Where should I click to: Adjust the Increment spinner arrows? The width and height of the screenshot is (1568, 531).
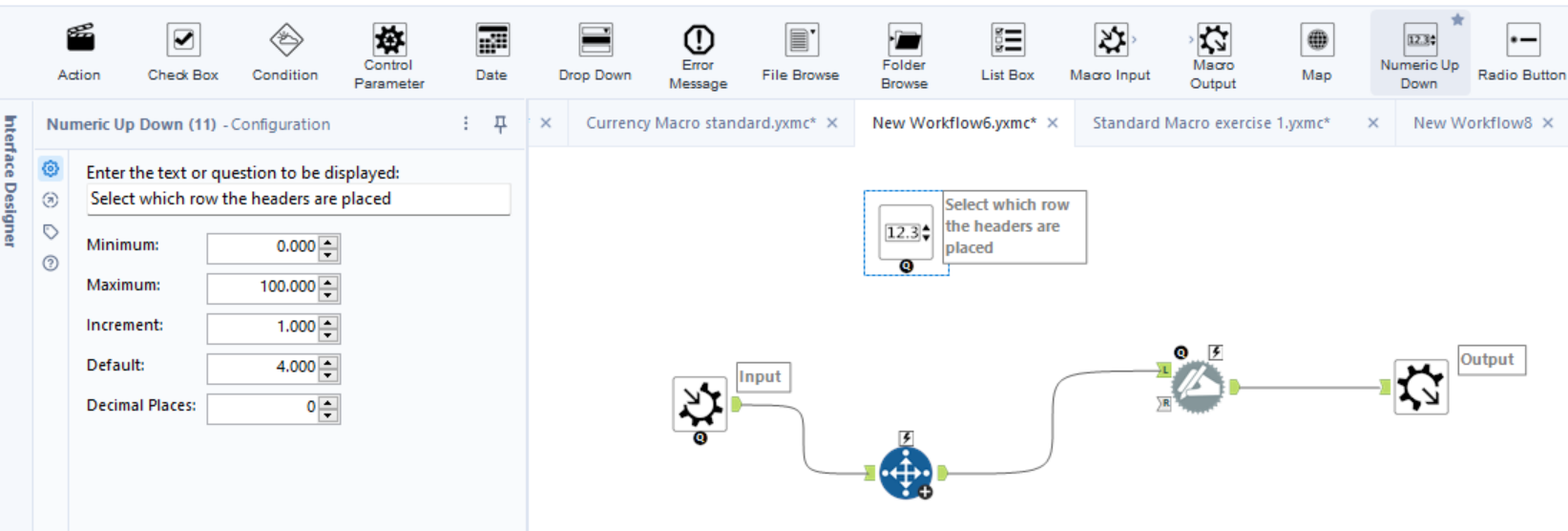pyautogui.click(x=329, y=329)
